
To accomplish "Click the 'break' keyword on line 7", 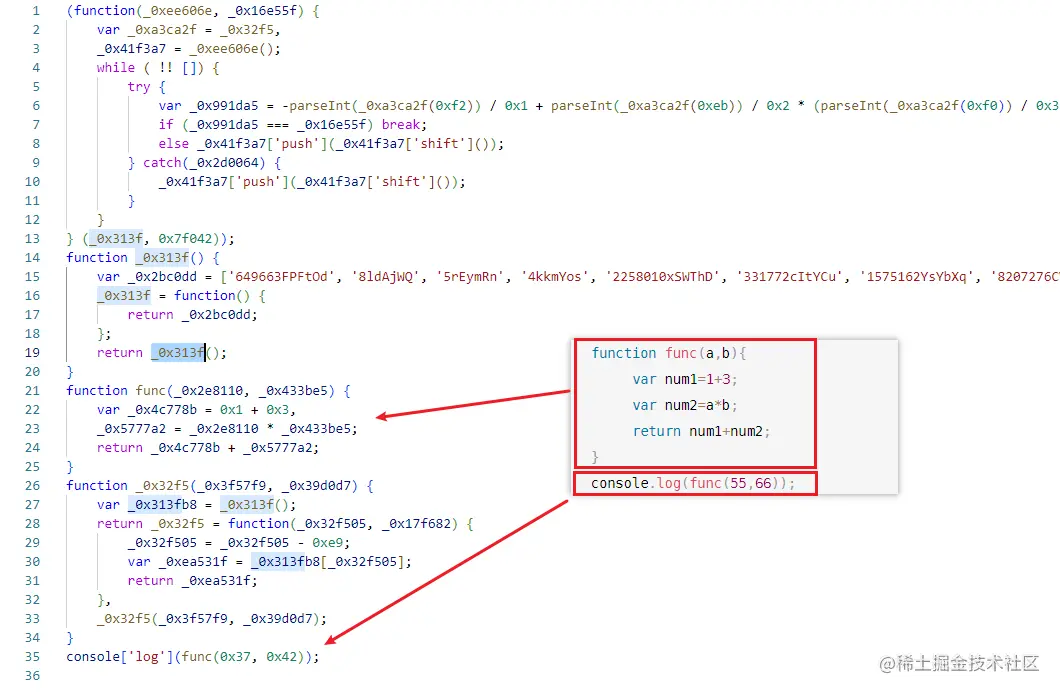I will [400, 125].
